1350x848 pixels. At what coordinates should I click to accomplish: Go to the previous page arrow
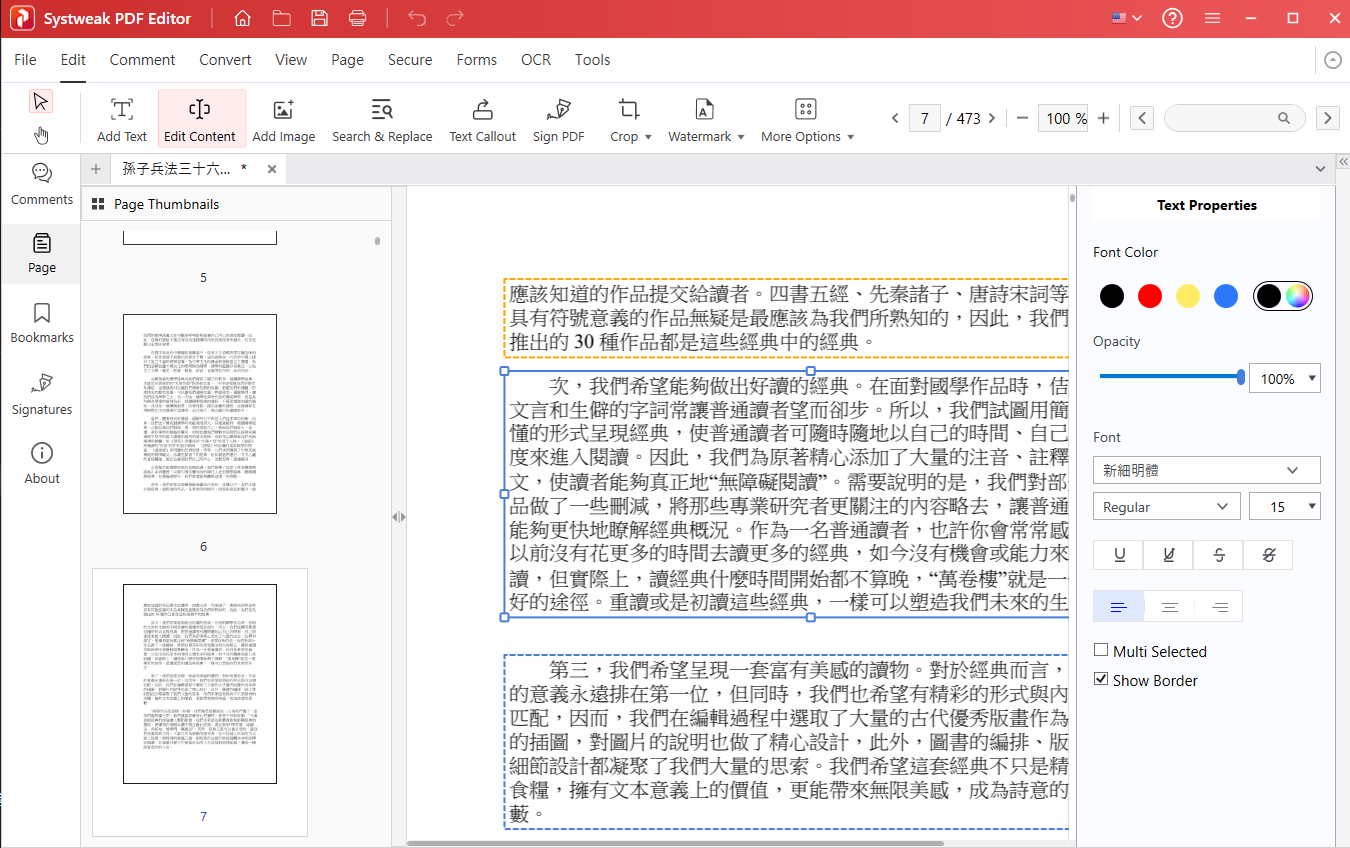click(896, 118)
